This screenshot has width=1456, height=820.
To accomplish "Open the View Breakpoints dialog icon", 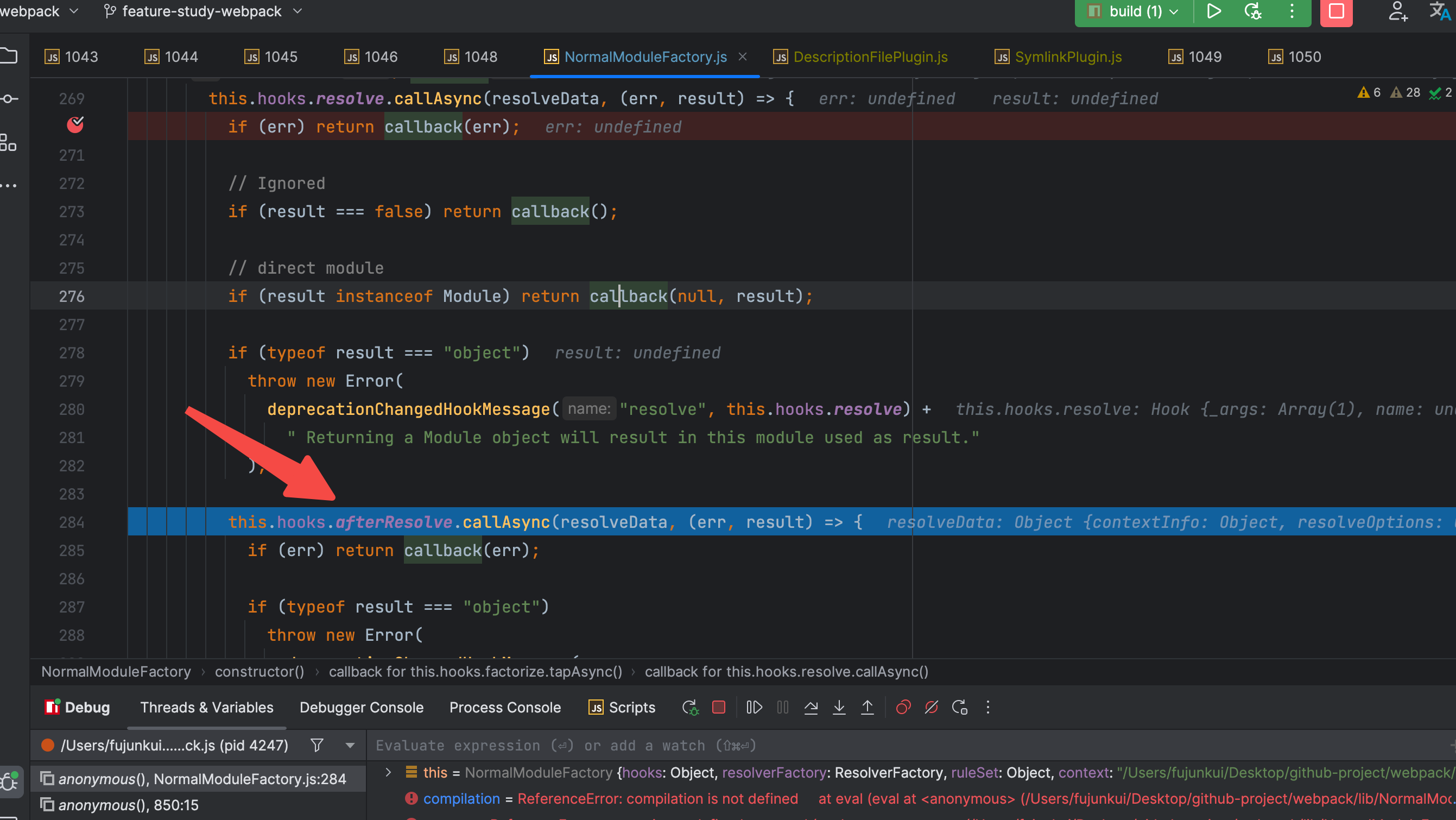I will pos(903,708).
